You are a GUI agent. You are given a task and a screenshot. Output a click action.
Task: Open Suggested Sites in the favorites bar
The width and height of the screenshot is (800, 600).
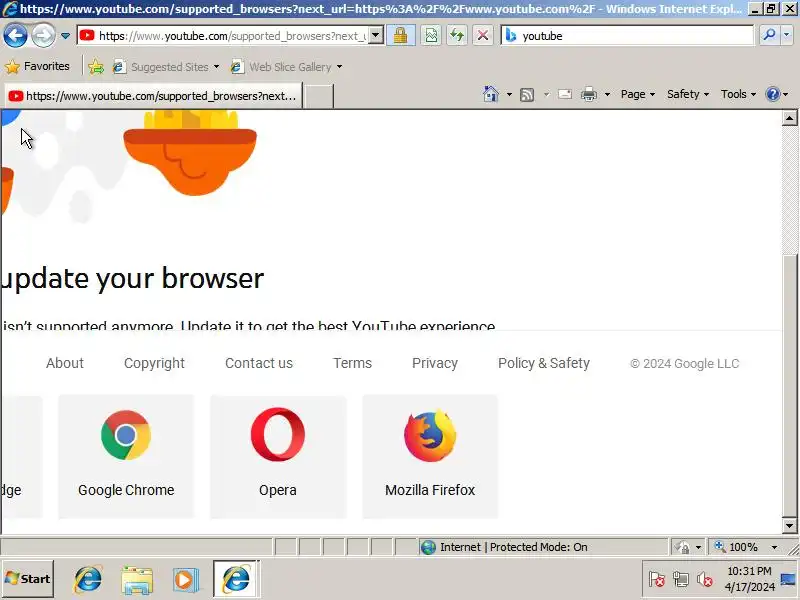(166, 67)
